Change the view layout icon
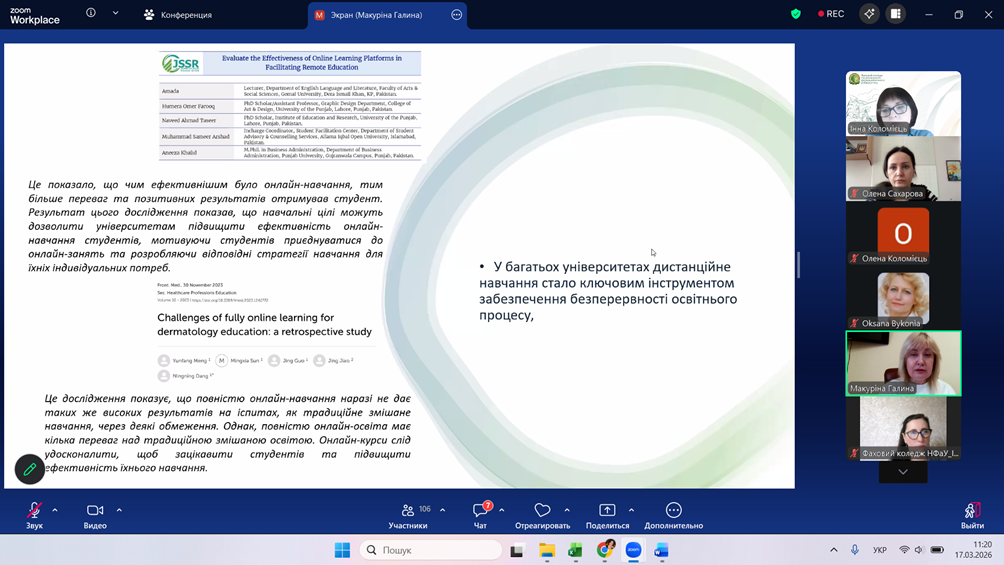The height and width of the screenshot is (565, 1004). [x=895, y=14]
